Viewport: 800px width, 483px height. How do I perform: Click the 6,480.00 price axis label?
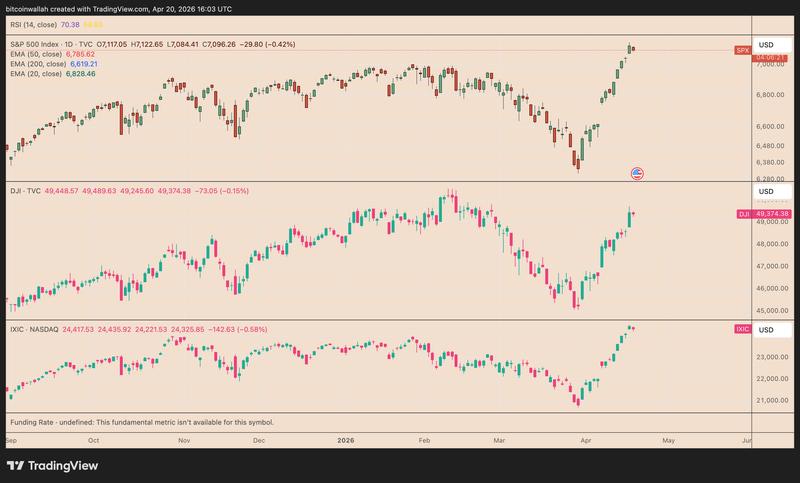(770, 146)
